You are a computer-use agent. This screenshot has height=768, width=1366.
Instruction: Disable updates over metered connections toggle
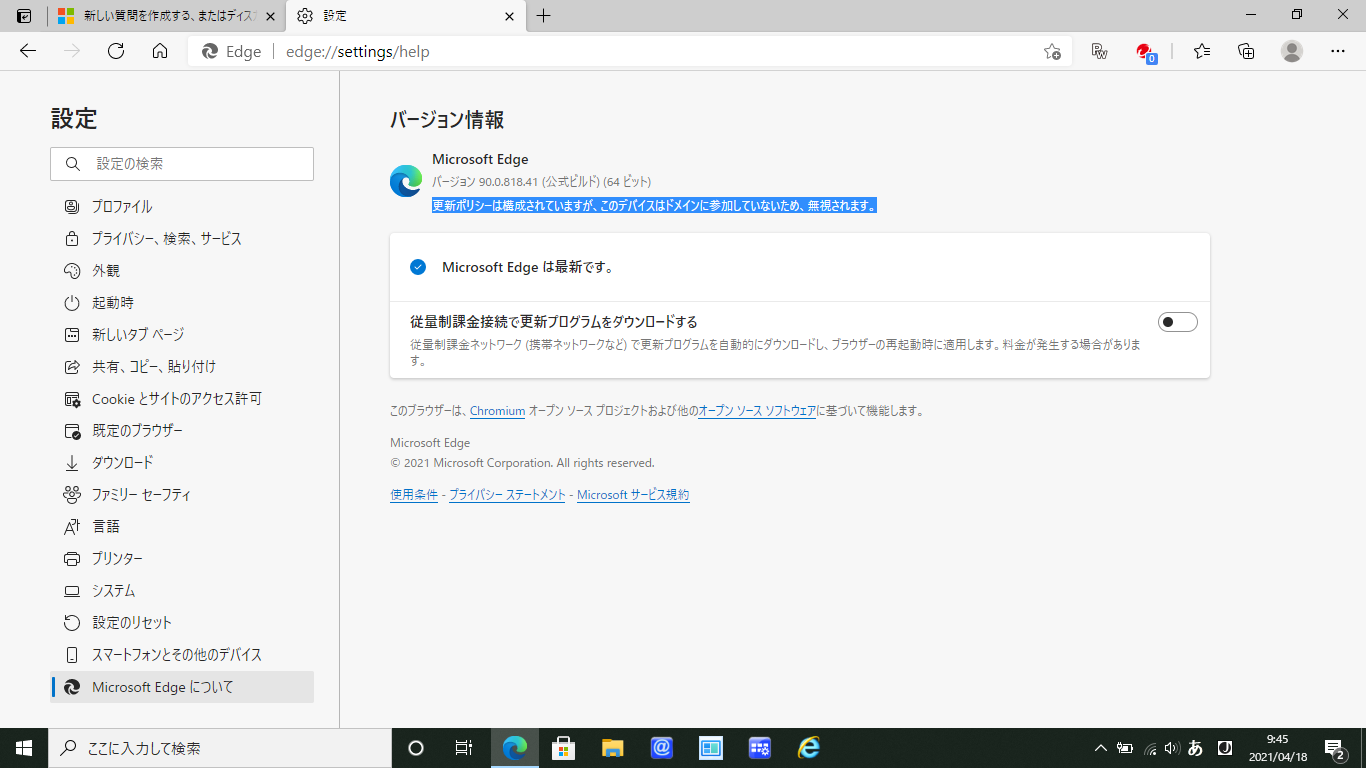tap(1177, 321)
